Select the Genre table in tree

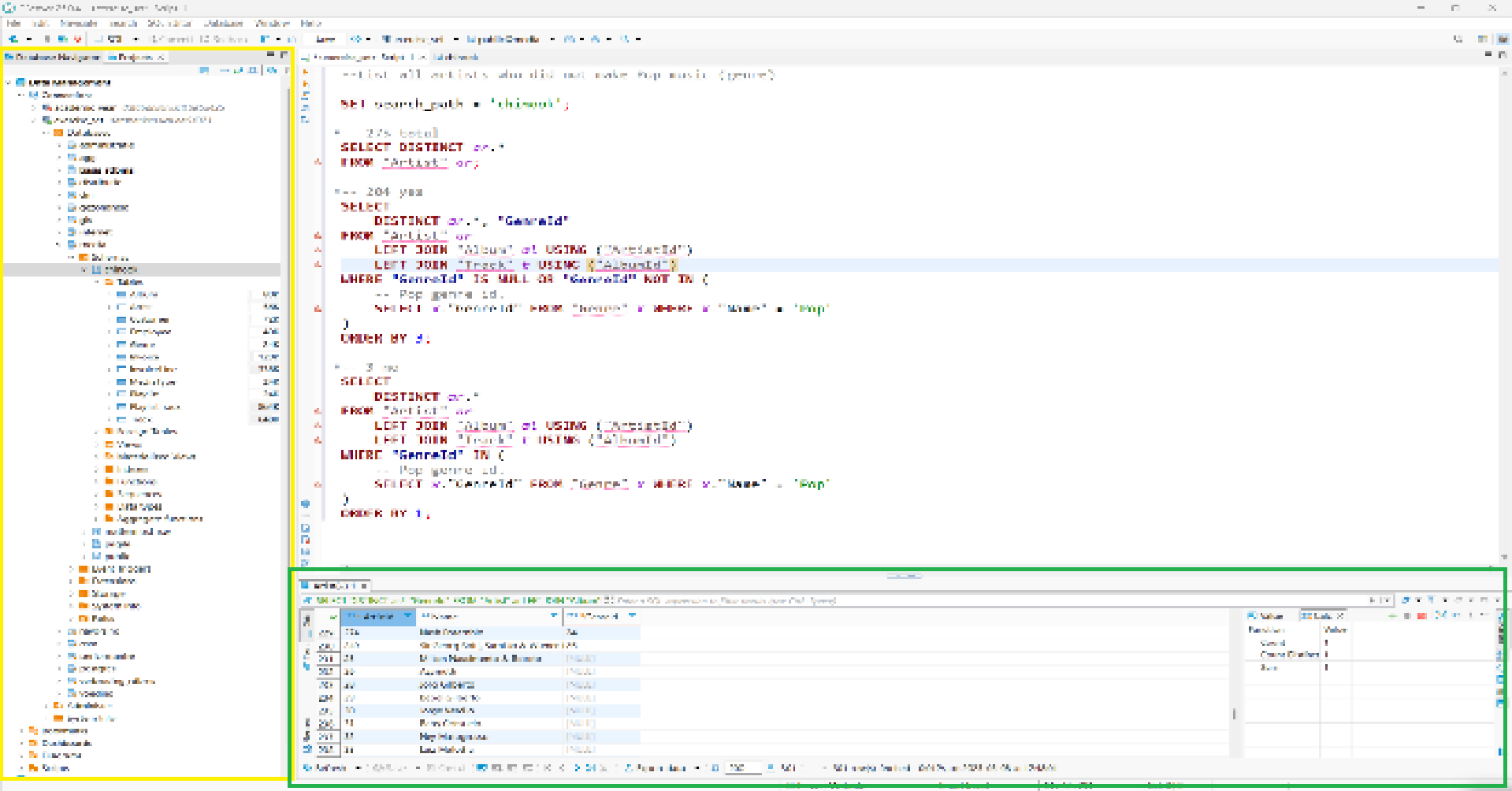pos(142,344)
